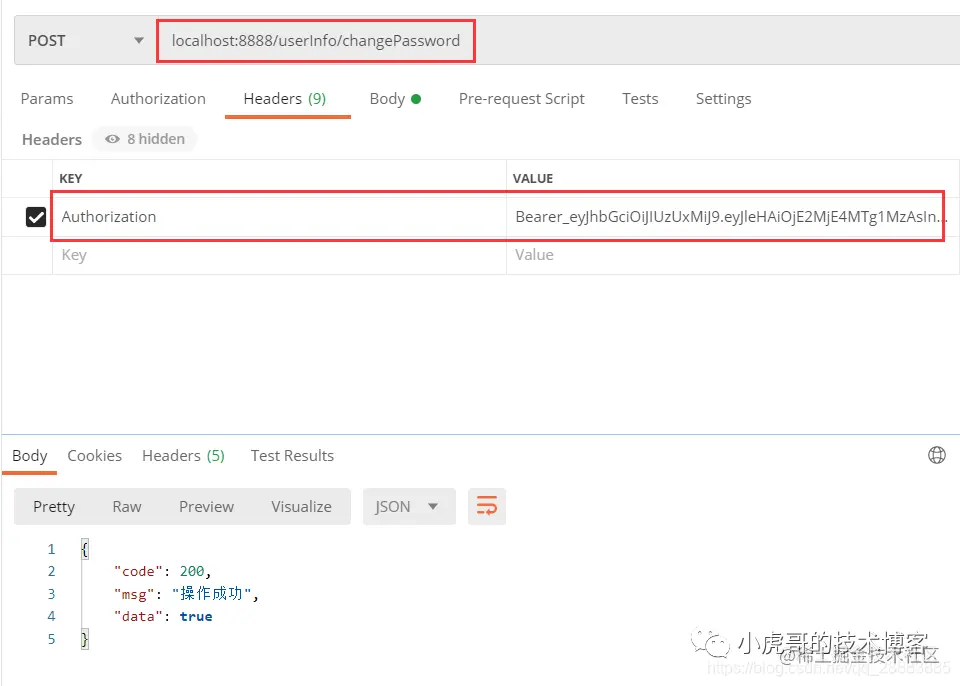Select the response Body tab
The width and height of the screenshot is (960, 686).
pos(29,456)
